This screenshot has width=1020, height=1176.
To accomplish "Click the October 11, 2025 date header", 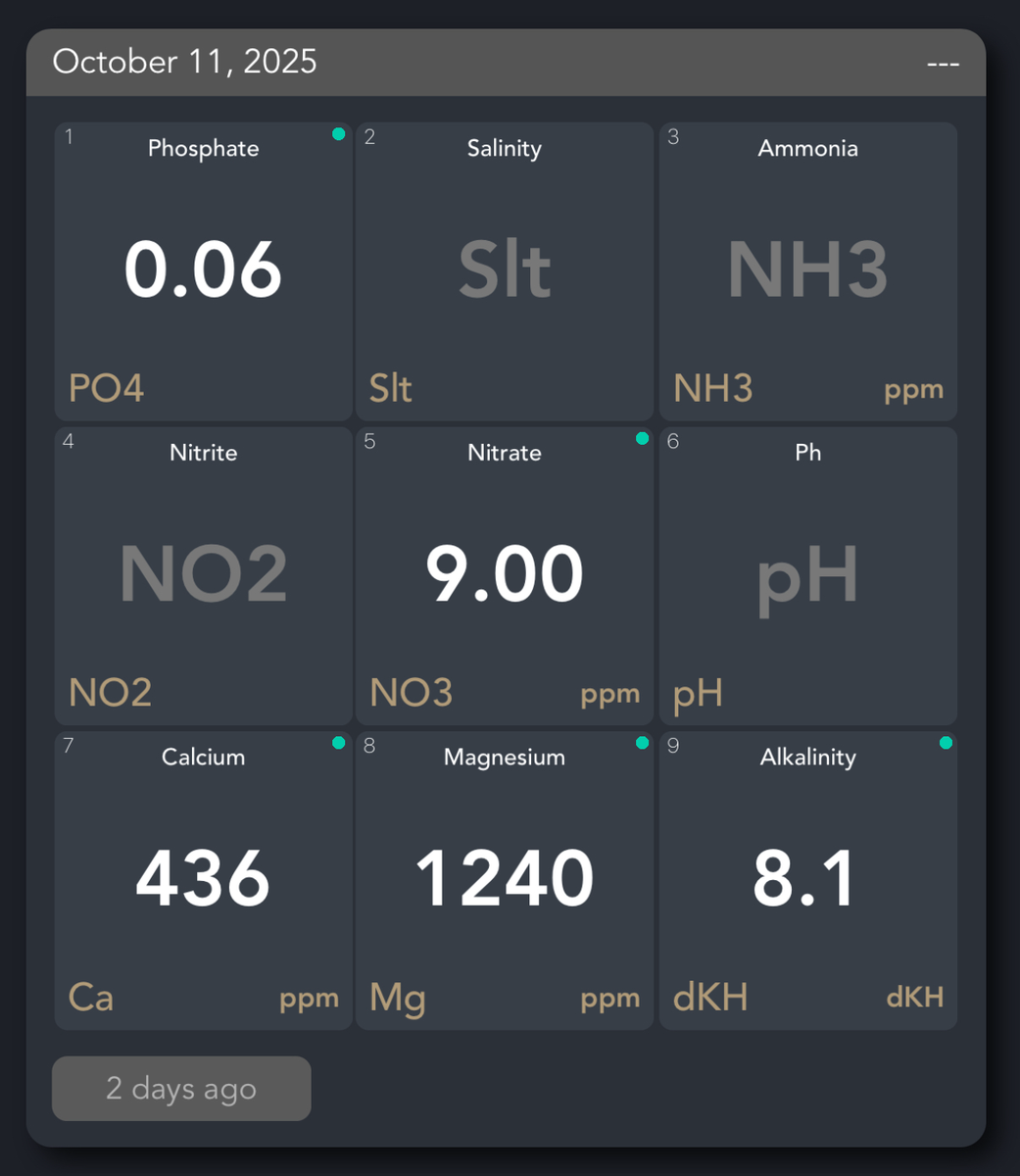I will click(185, 62).
